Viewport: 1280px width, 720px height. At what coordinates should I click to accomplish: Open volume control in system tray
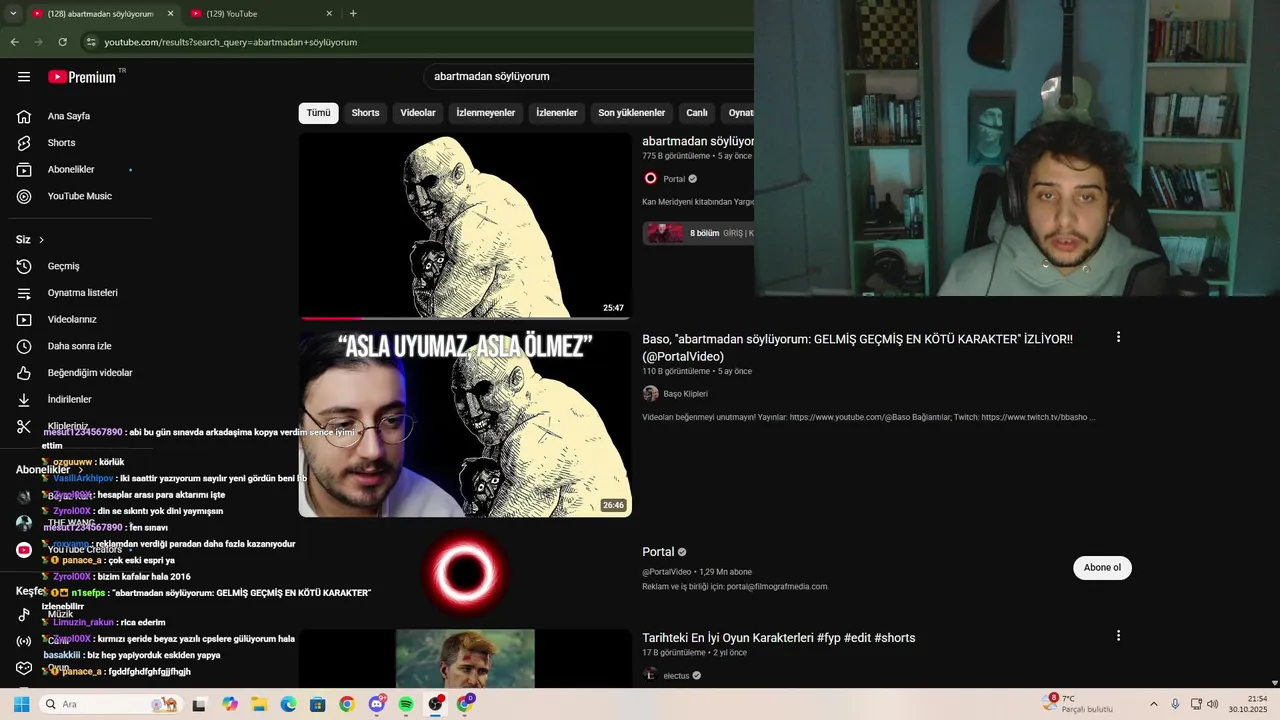pos(1213,704)
